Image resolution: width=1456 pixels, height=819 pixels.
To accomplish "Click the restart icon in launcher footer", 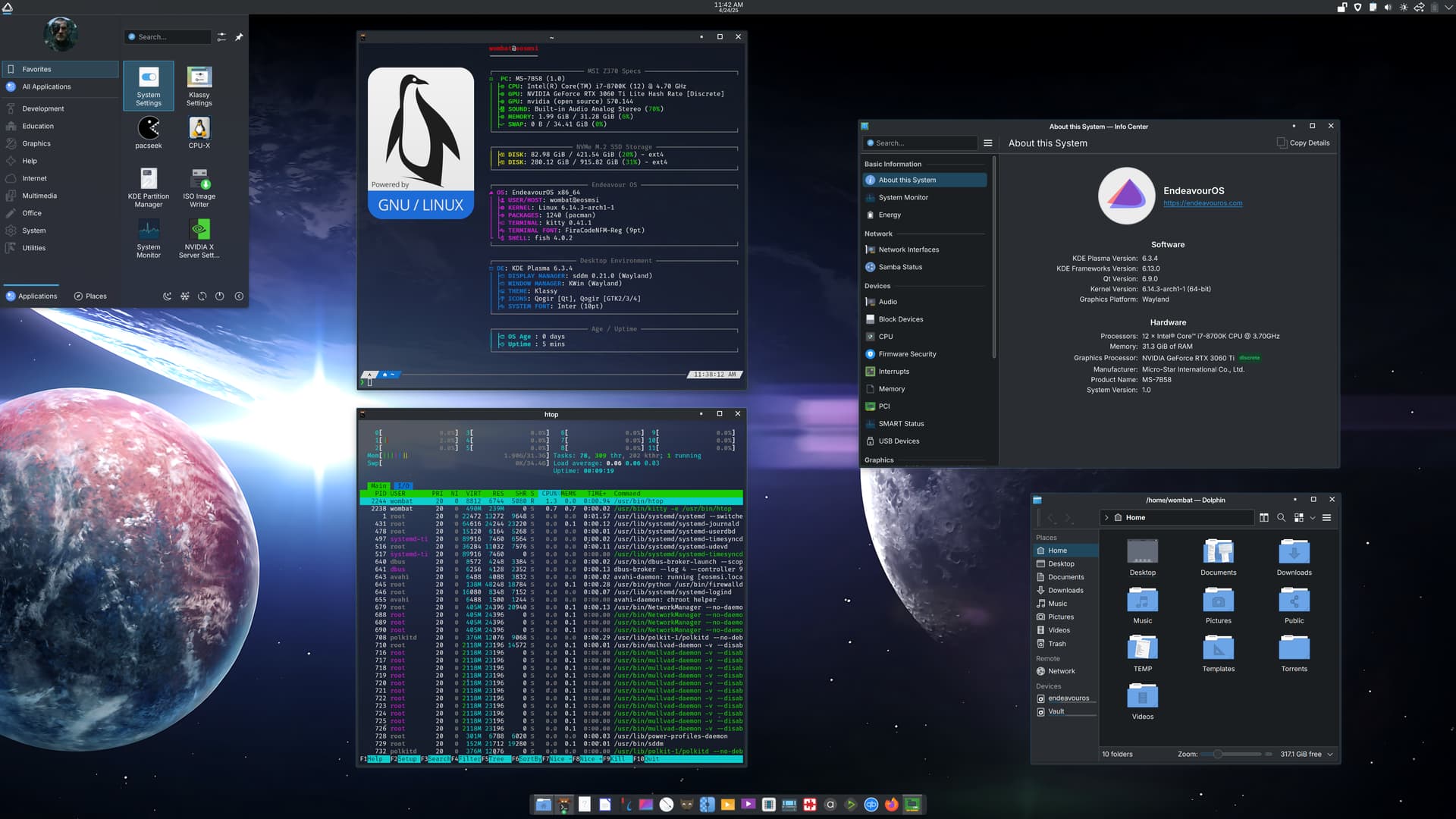I will click(202, 297).
